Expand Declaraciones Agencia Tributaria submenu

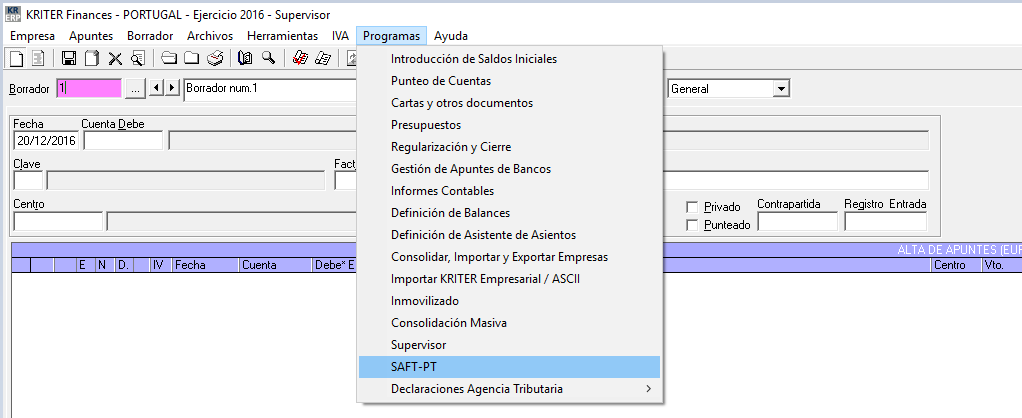click(x=509, y=389)
